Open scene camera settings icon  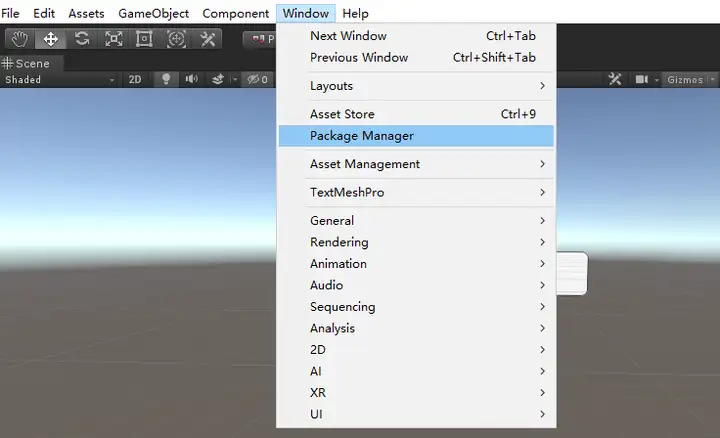[x=641, y=79]
